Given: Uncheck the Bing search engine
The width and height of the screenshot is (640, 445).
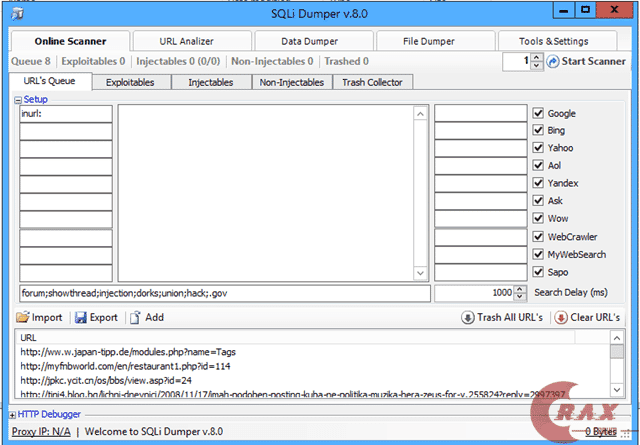Looking at the screenshot, I should click(x=538, y=130).
